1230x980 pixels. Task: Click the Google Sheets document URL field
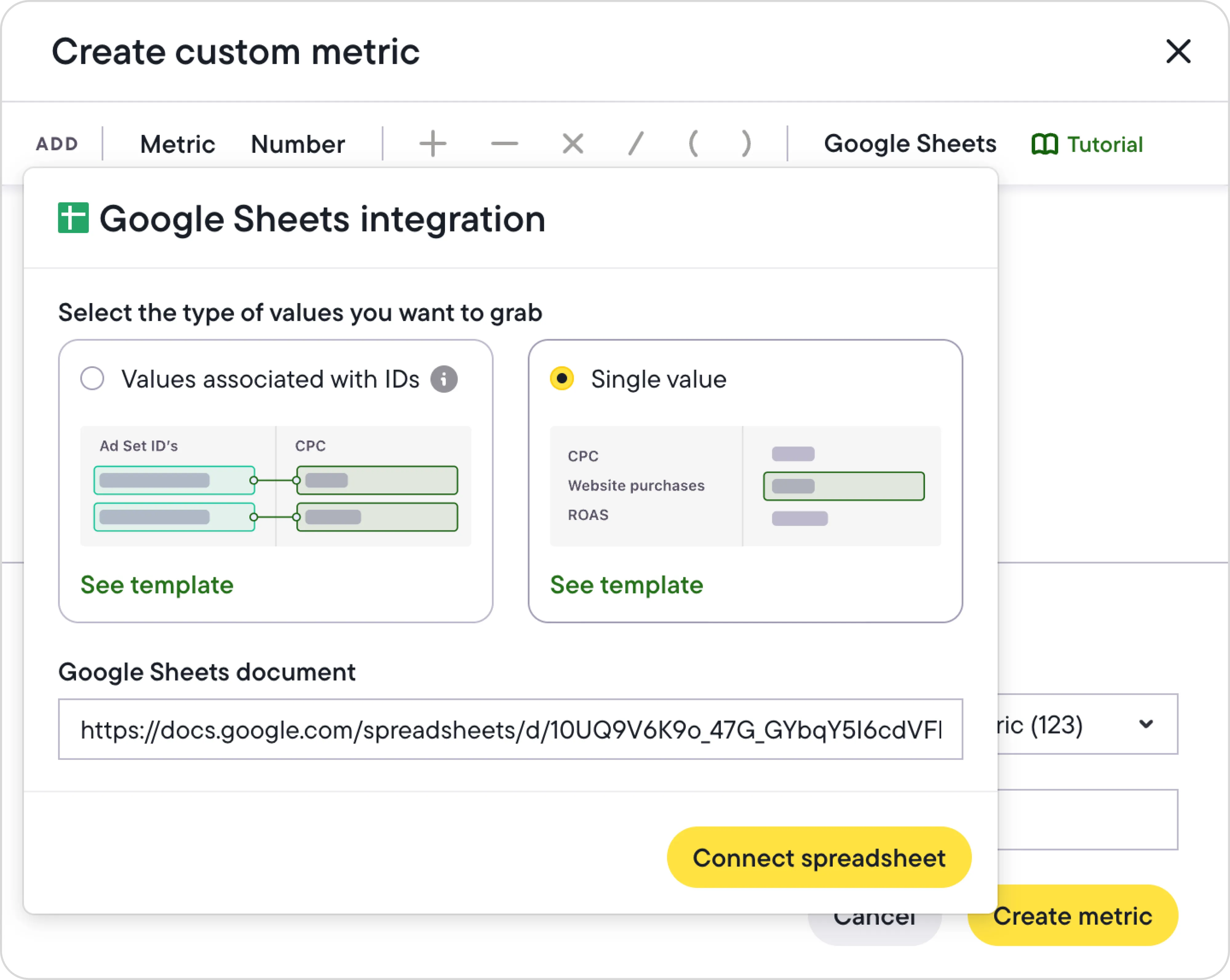pyautogui.click(x=510, y=729)
